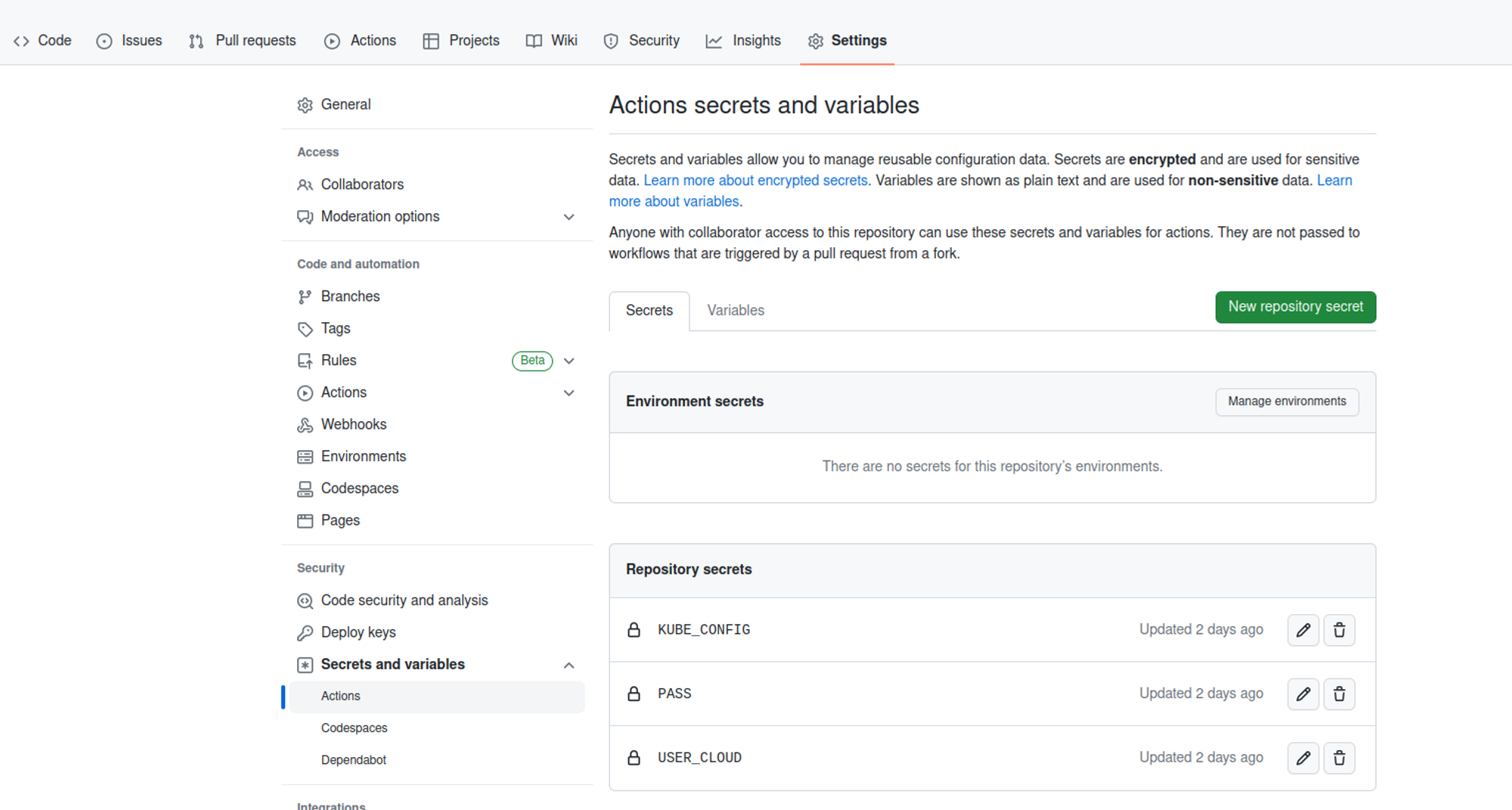Click the Beta badge next to Rules

click(532, 361)
